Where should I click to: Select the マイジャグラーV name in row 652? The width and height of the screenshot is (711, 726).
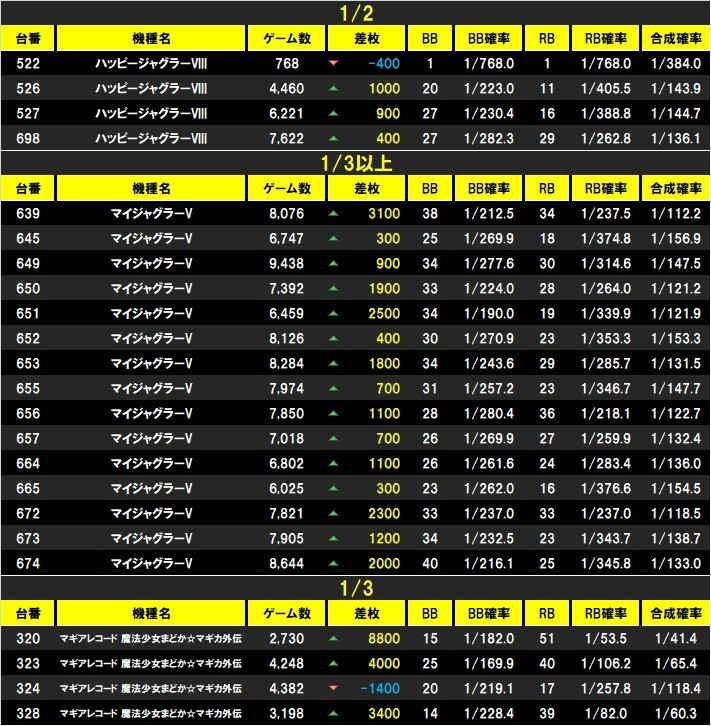click(x=151, y=338)
